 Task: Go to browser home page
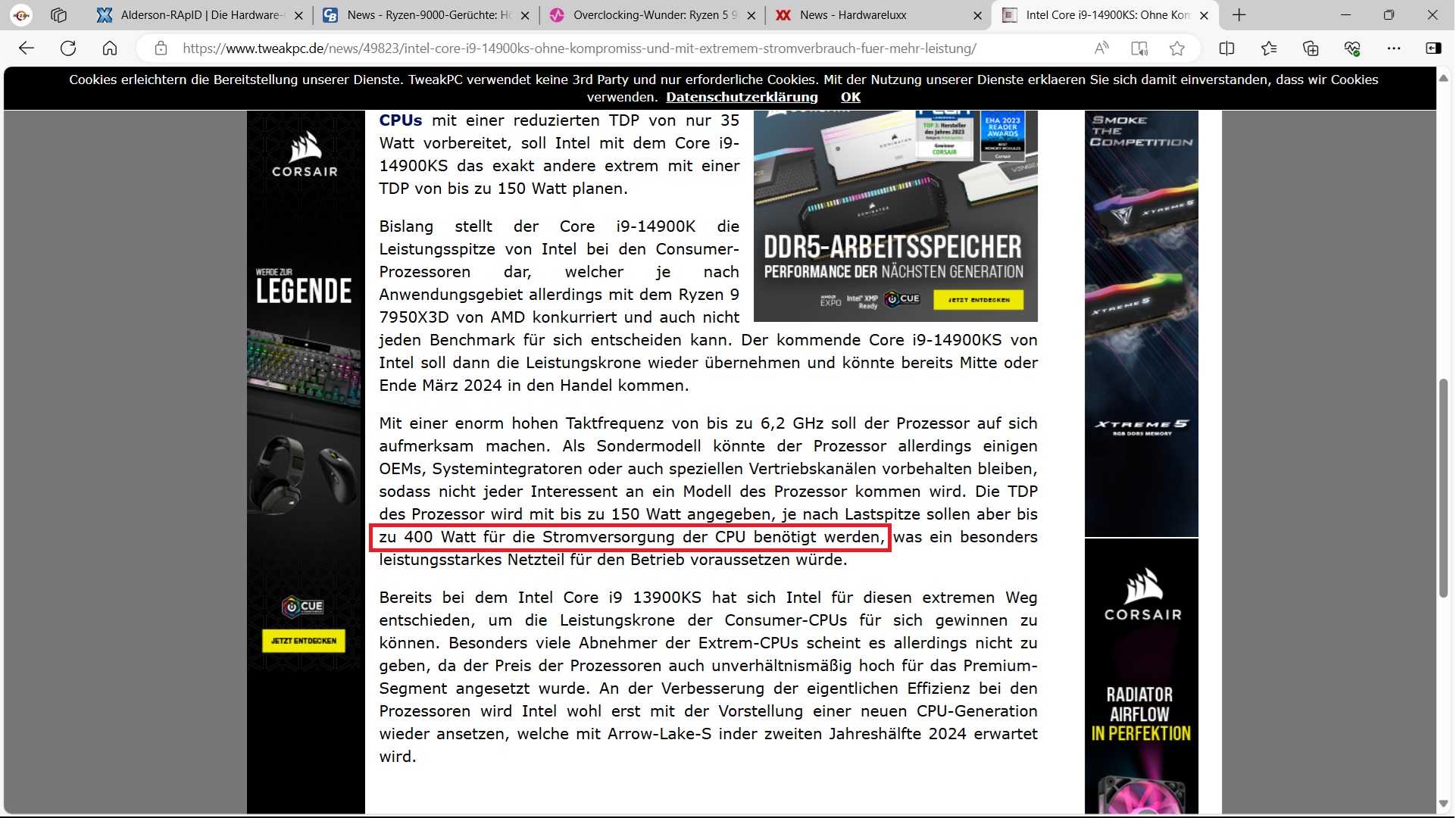point(110,48)
